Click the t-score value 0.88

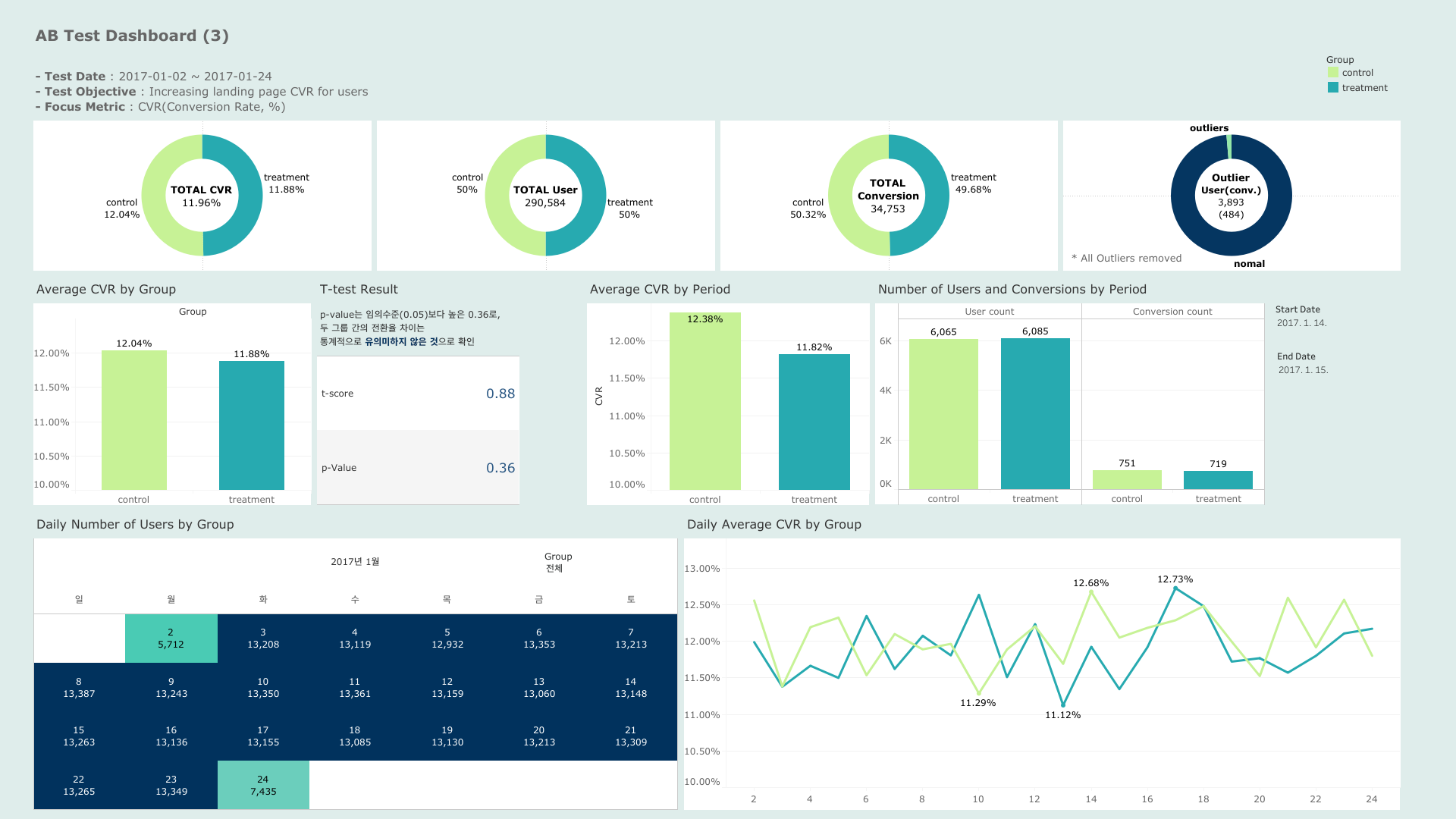[500, 394]
